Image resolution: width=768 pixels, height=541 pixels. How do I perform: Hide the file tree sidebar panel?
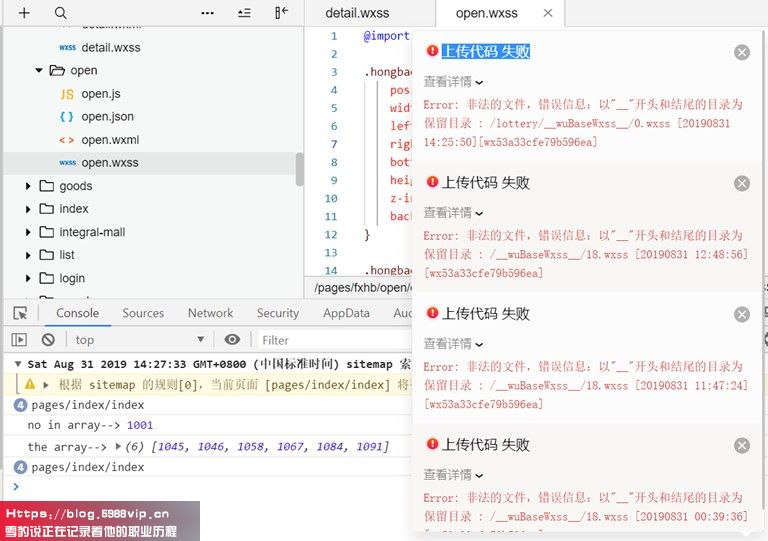281,13
